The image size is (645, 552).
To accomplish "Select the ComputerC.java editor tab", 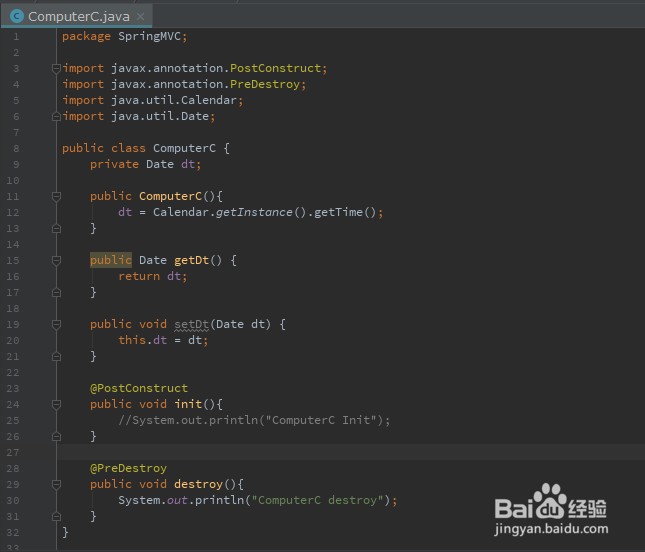I will (x=77, y=16).
